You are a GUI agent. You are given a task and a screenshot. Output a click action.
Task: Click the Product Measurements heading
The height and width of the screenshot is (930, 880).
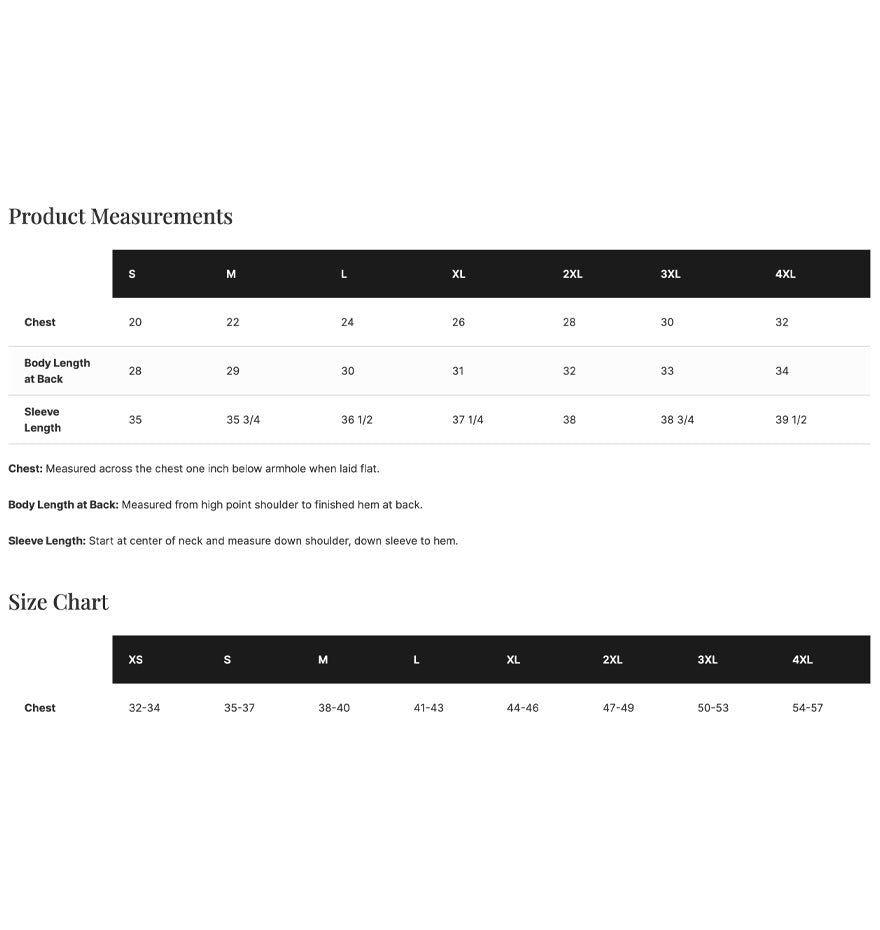[120, 216]
